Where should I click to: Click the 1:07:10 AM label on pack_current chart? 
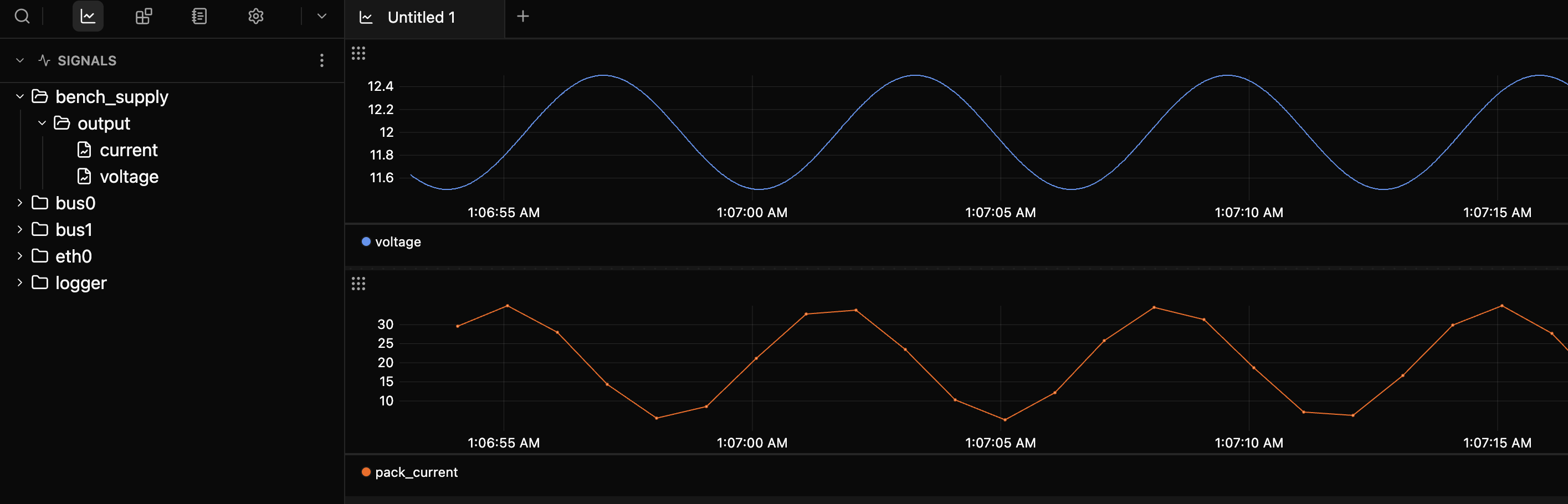point(1249,443)
